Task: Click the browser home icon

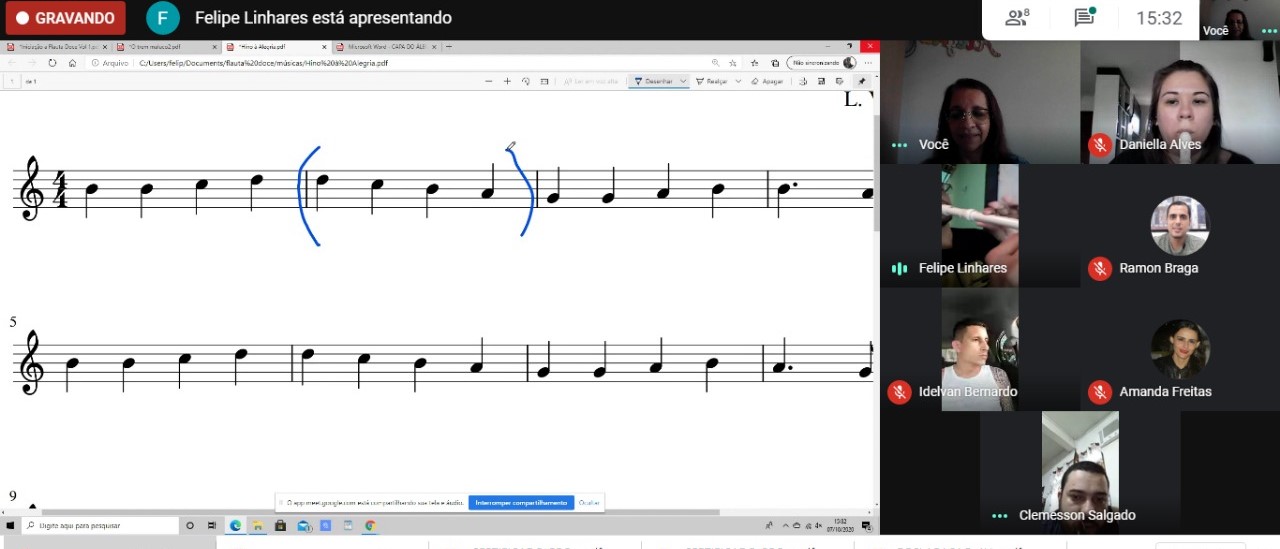Action: (x=72, y=63)
